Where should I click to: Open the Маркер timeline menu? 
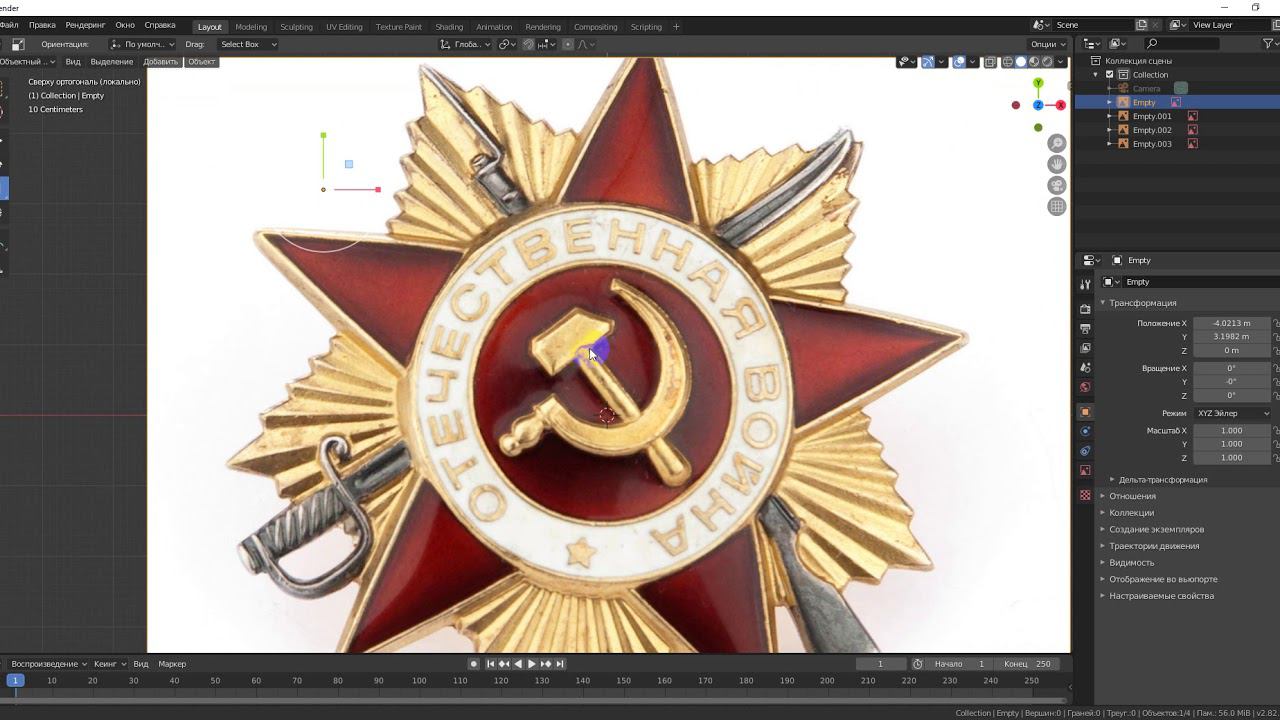click(172, 664)
